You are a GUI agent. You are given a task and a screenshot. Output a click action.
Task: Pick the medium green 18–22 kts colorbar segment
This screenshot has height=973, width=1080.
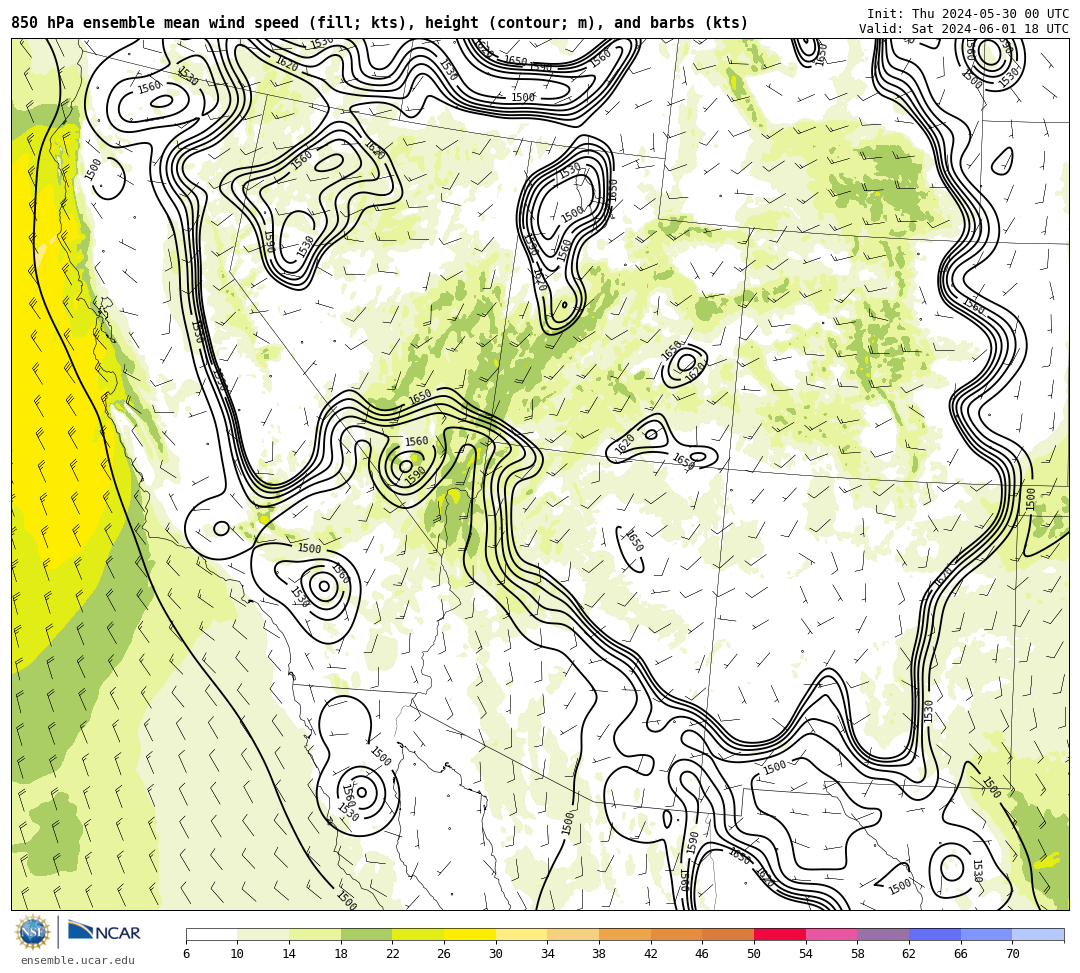pyautogui.click(x=366, y=934)
